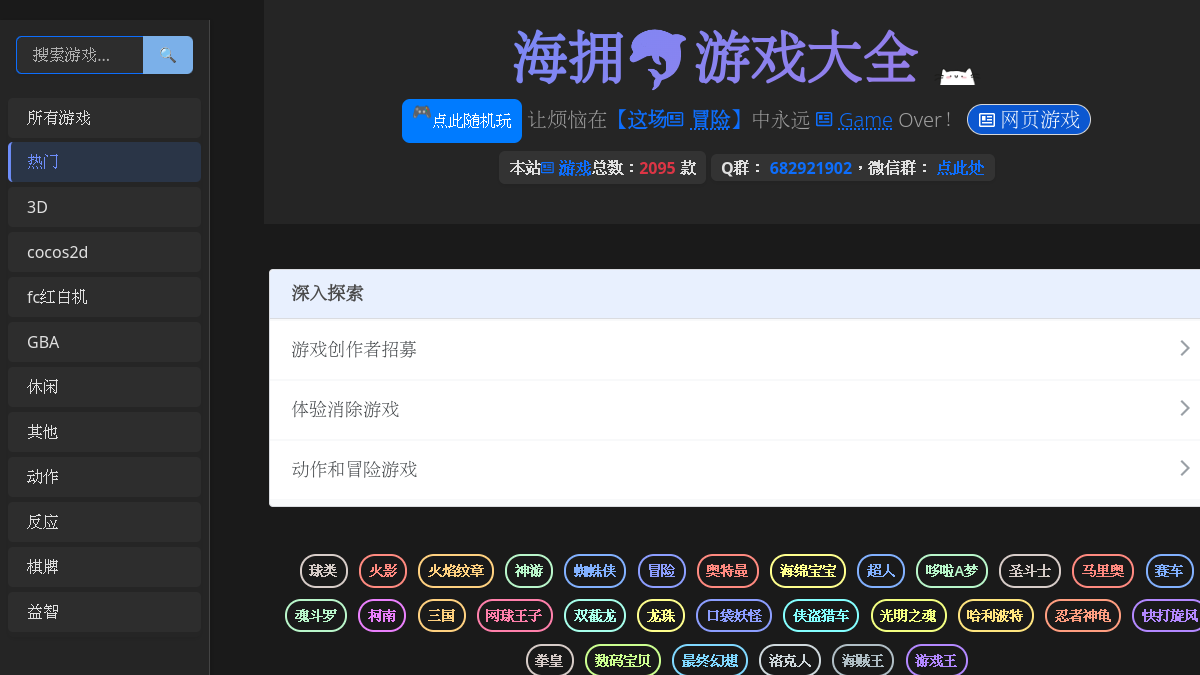Expand the 游戏创作者招募 row chevron
The width and height of the screenshot is (1200, 675).
(1185, 348)
